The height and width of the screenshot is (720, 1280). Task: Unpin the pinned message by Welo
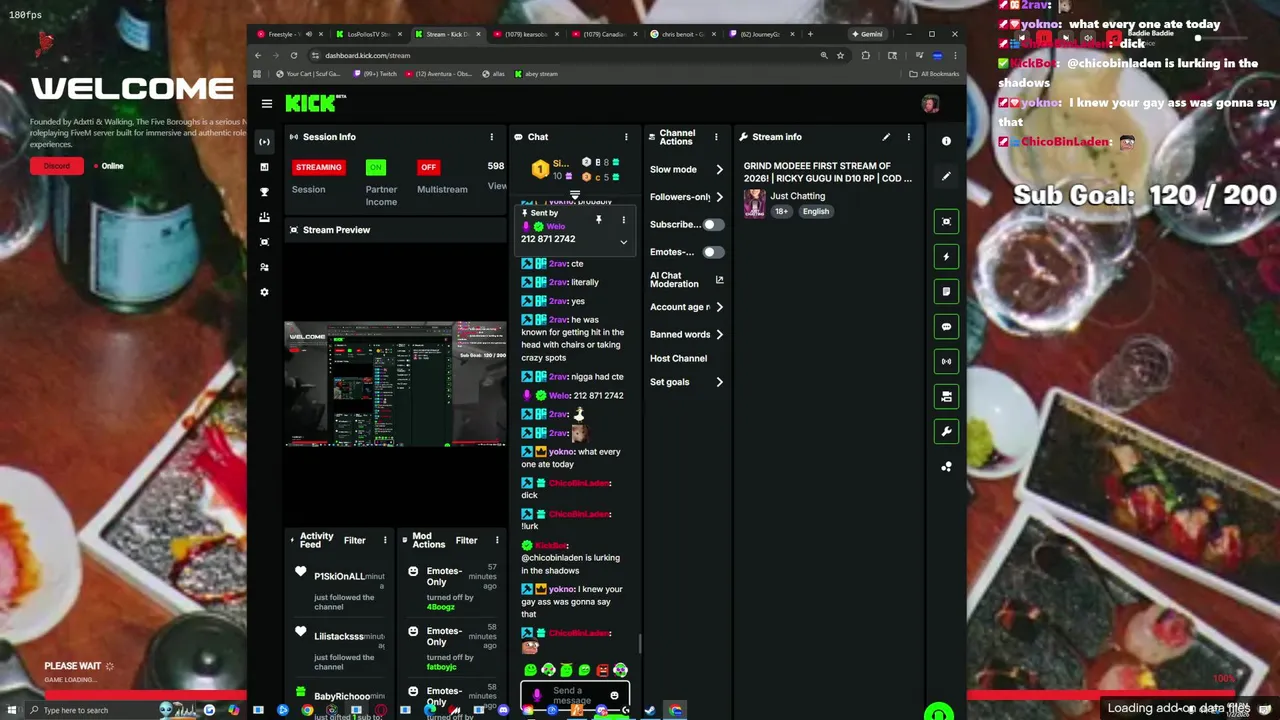598,219
